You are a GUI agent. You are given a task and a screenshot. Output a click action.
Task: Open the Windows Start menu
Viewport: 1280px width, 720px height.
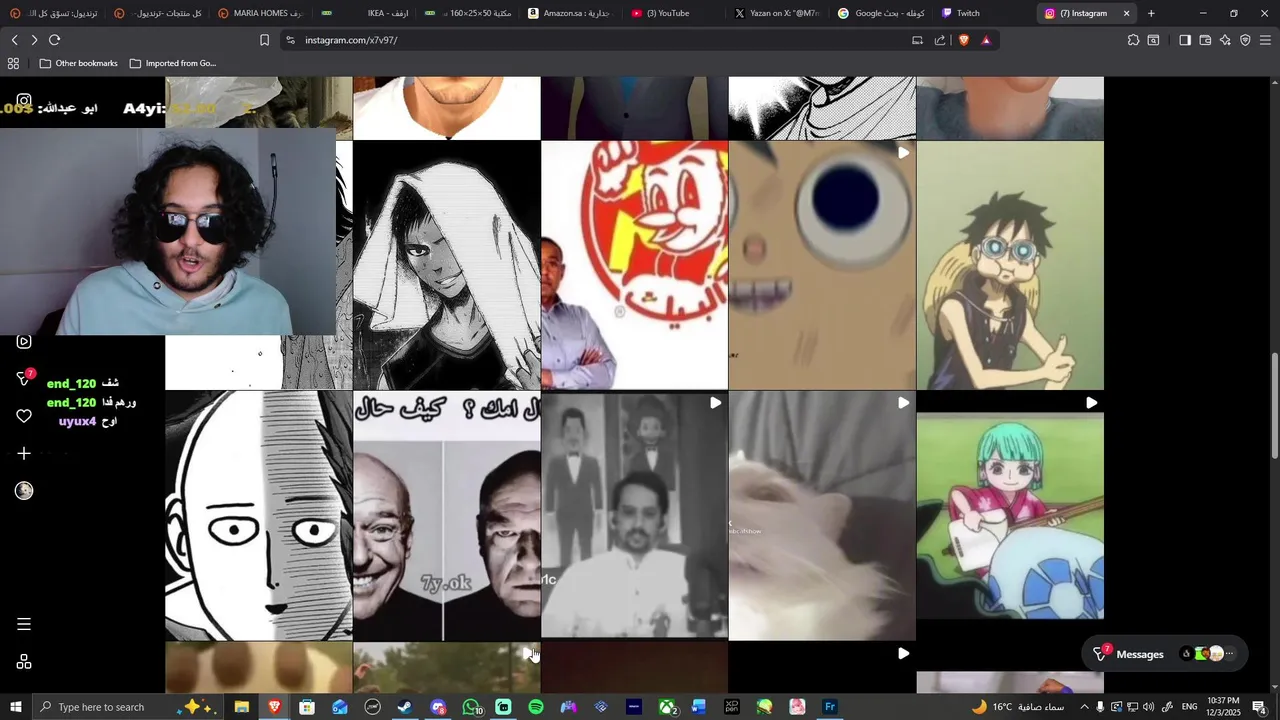click(x=16, y=707)
